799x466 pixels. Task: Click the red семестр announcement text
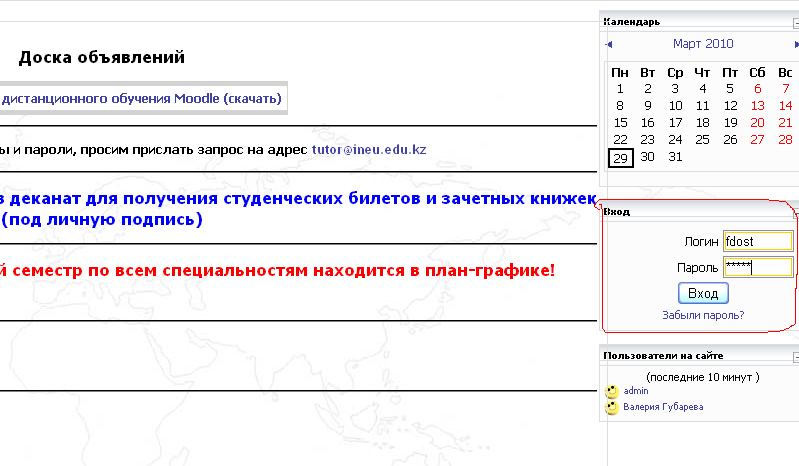point(278,270)
